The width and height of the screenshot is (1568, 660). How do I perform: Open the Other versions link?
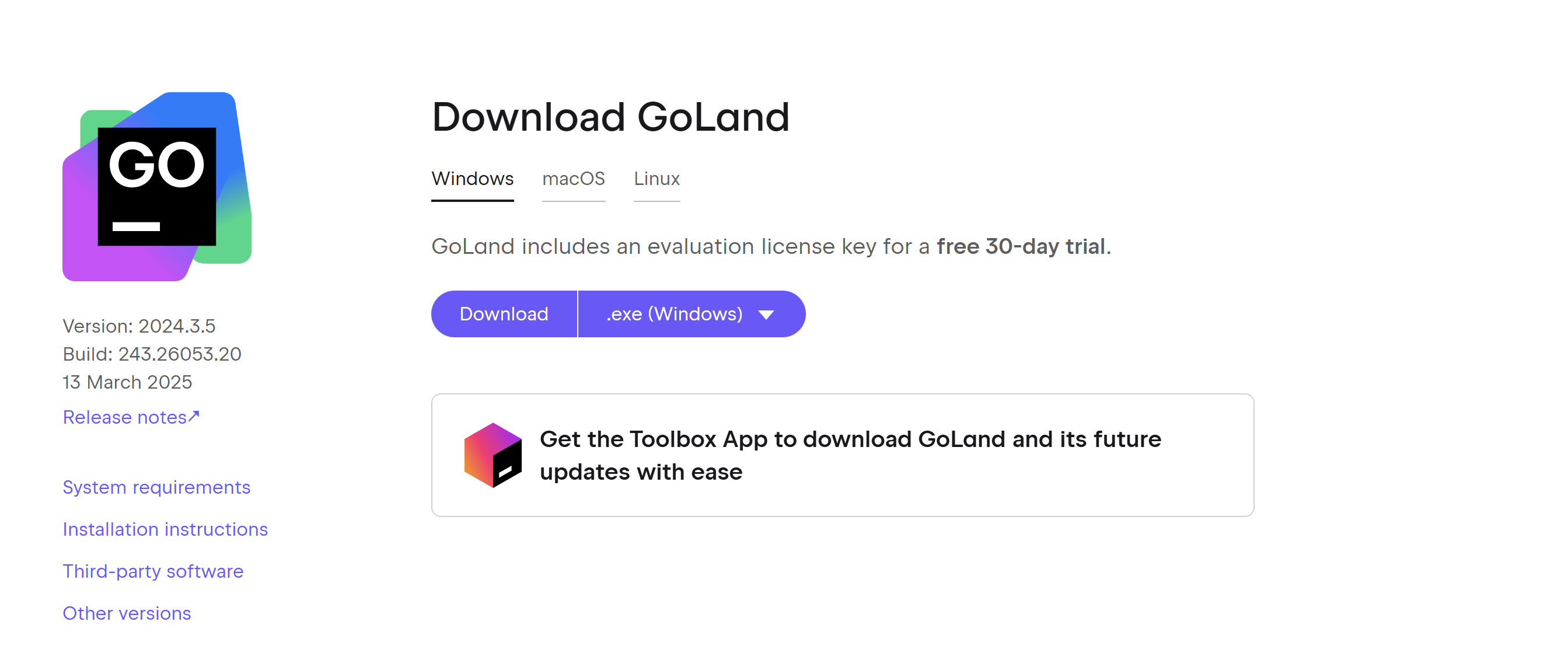127,613
